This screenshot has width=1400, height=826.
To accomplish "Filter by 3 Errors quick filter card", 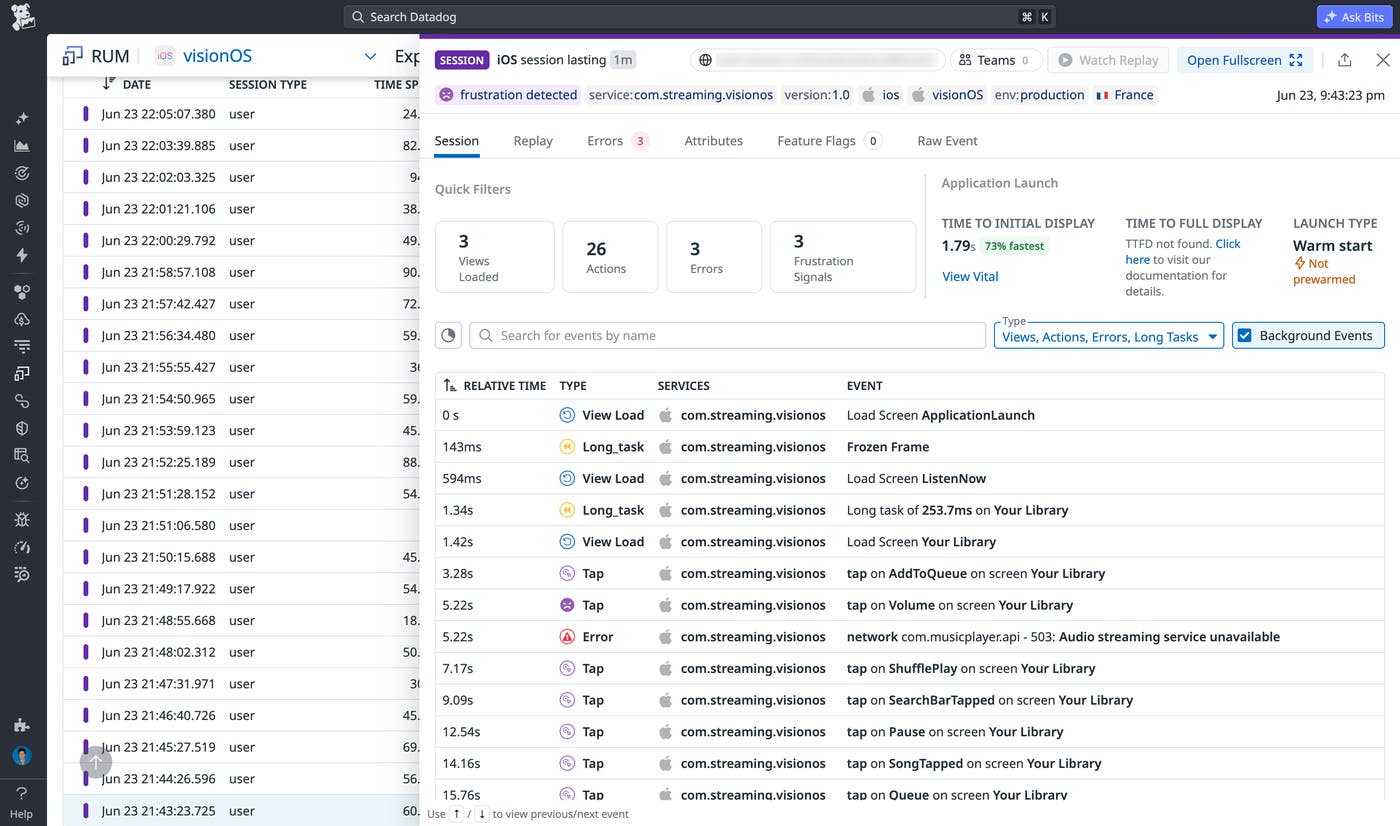I will (714, 257).
